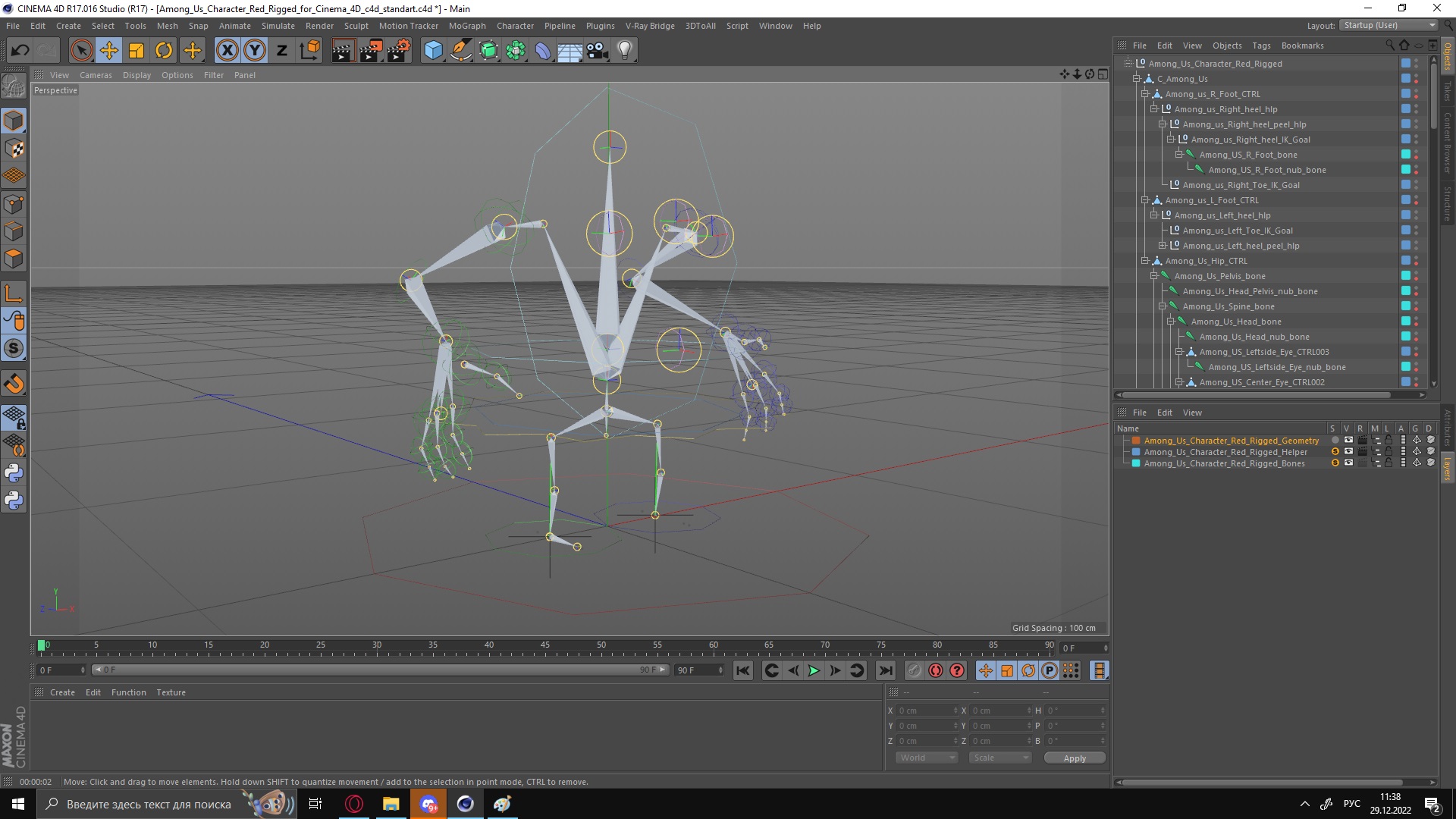The height and width of the screenshot is (819, 1456).
Task: Click the Apply button
Action: (1075, 758)
